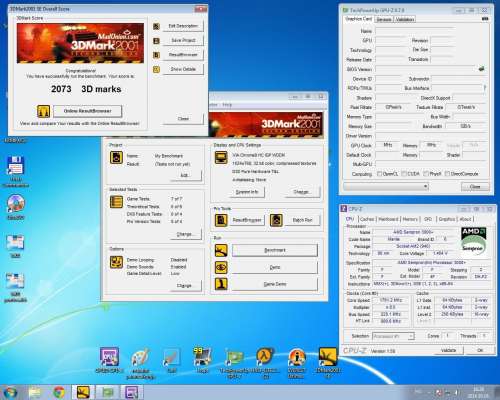Image resolution: width=500 pixels, height=400 pixels.
Task: Toggle the CUDA checkbox in GPU-Z
Action: pyautogui.click(x=404, y=174)
